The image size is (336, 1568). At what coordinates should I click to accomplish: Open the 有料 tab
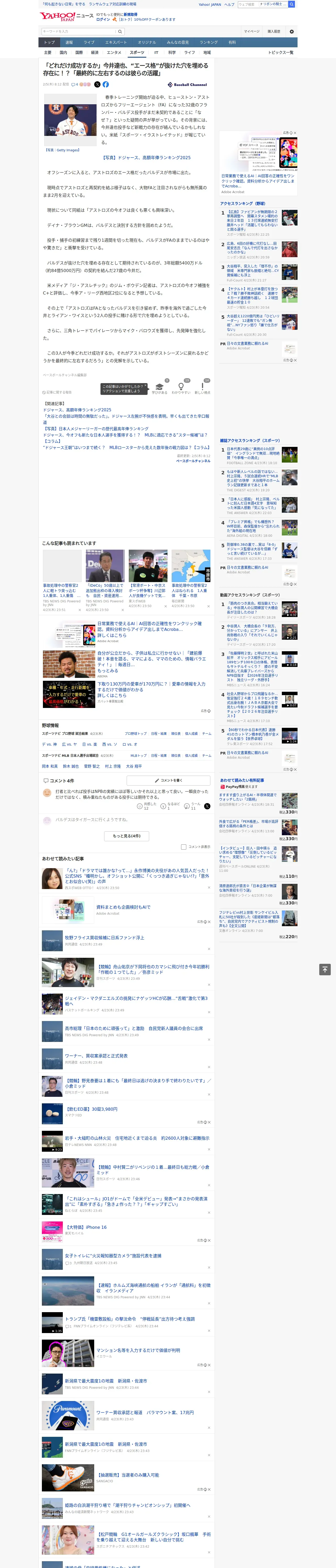(x=232, y=43)
